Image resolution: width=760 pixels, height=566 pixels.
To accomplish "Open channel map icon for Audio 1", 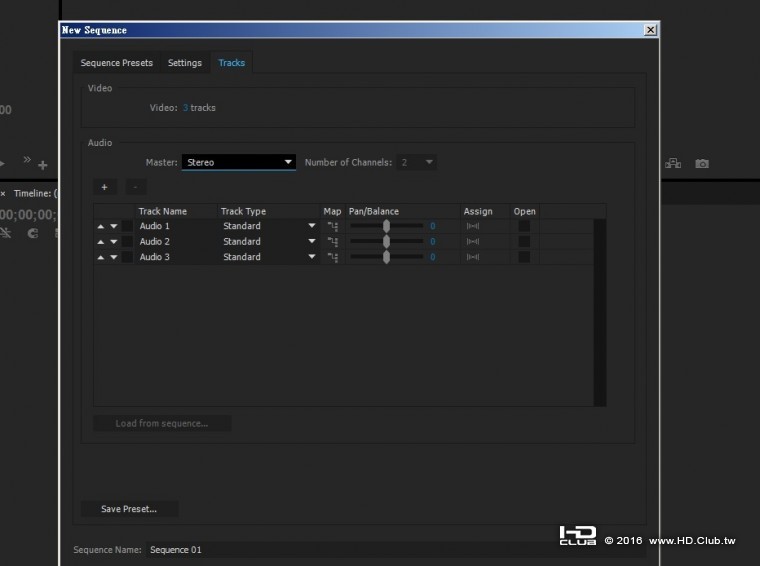I will click(333, 227).
